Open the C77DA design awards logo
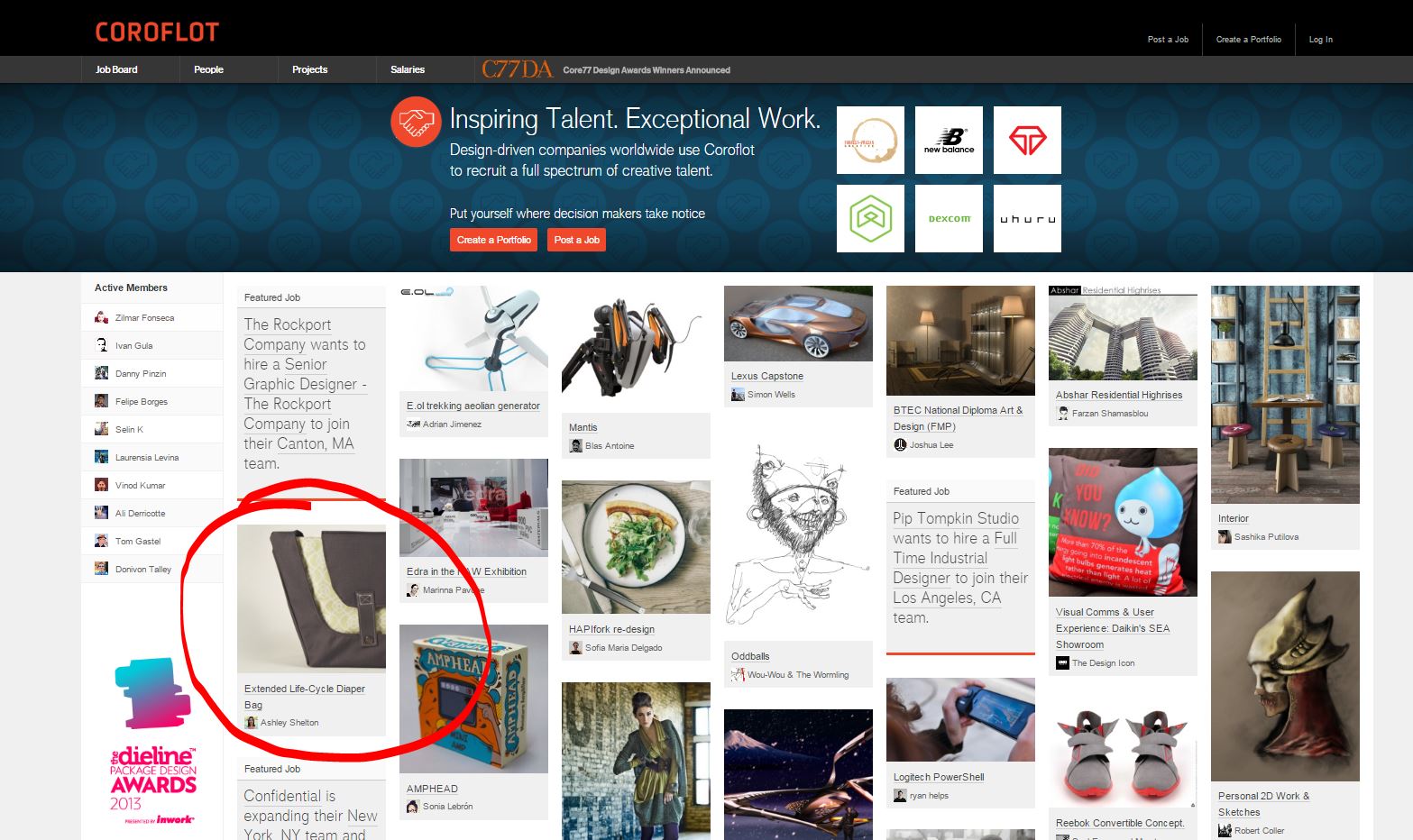Screen dimensions: 1413x840 point(517,69)
